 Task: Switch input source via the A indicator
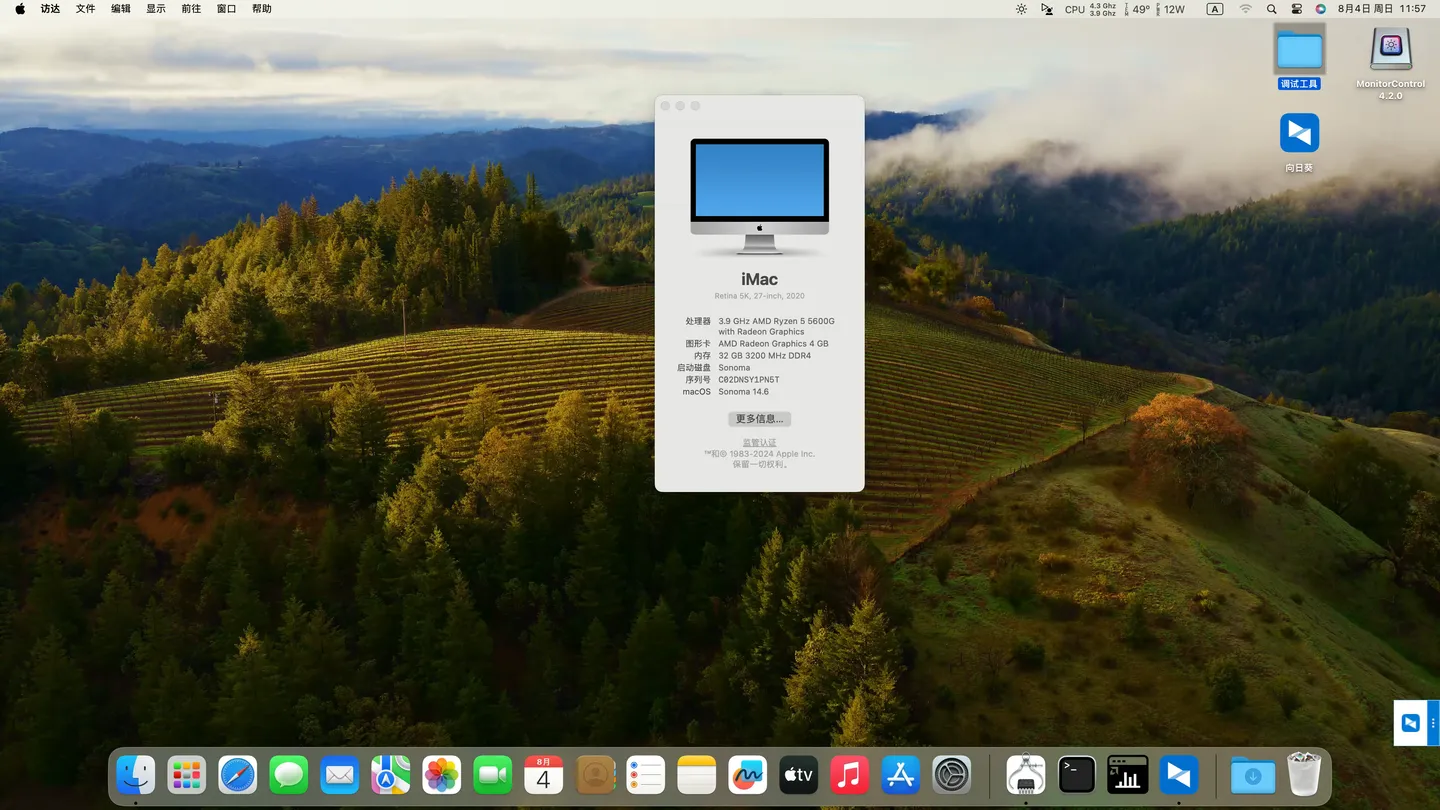pos(1214,9)
